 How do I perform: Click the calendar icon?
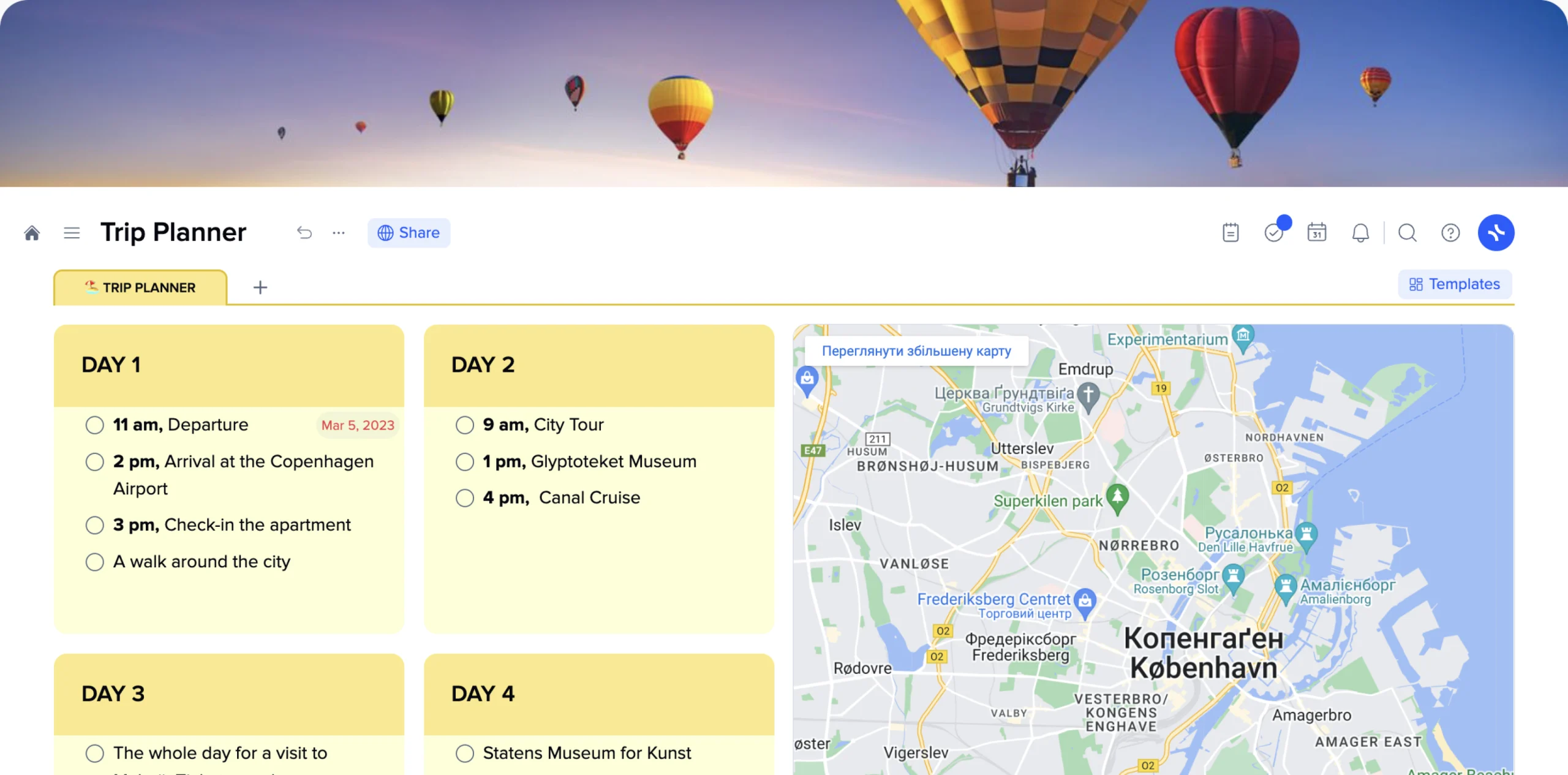point(1316,232)
